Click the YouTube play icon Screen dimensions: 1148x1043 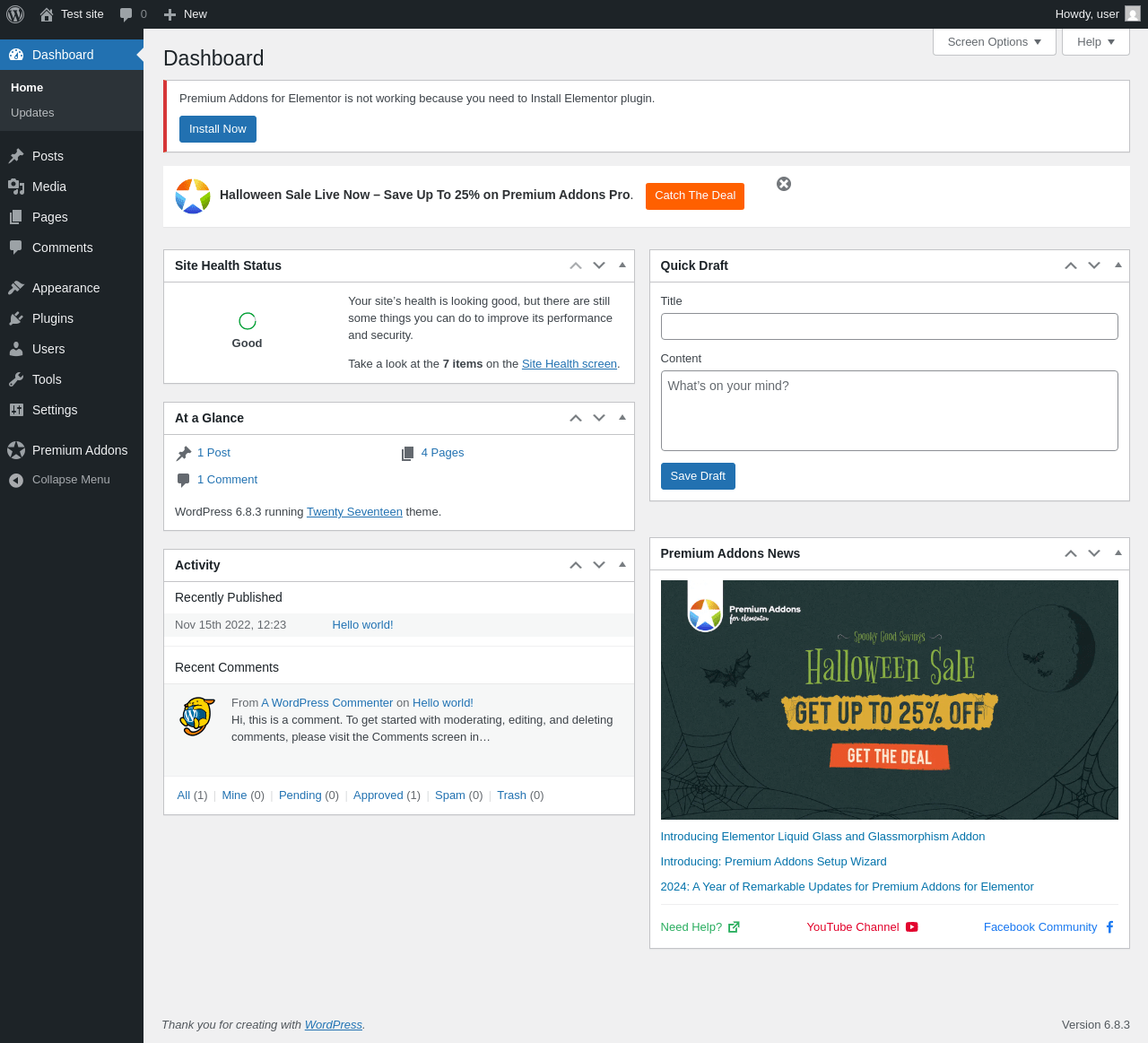click(912, 927)
